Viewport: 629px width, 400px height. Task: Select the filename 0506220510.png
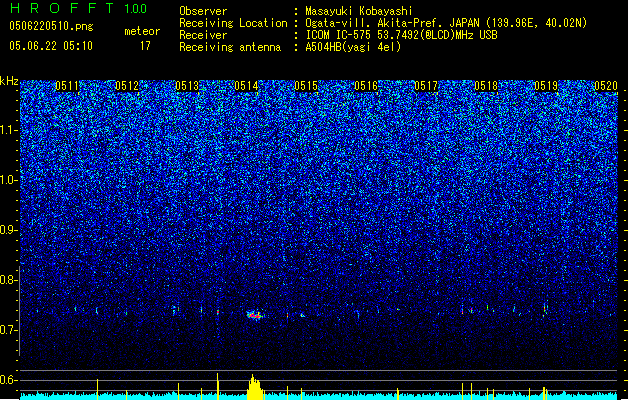click(51, 26)
